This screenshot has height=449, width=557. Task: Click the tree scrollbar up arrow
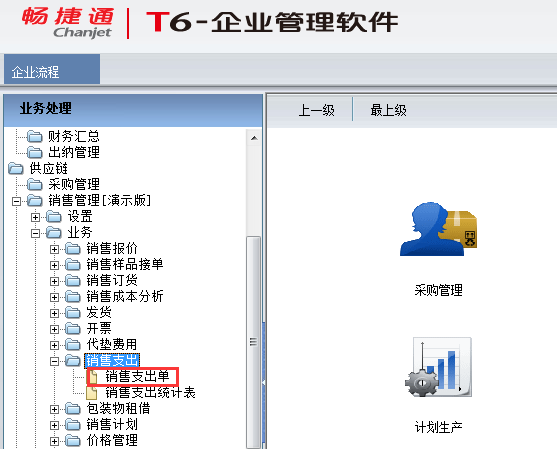click(x=254, y=138)
